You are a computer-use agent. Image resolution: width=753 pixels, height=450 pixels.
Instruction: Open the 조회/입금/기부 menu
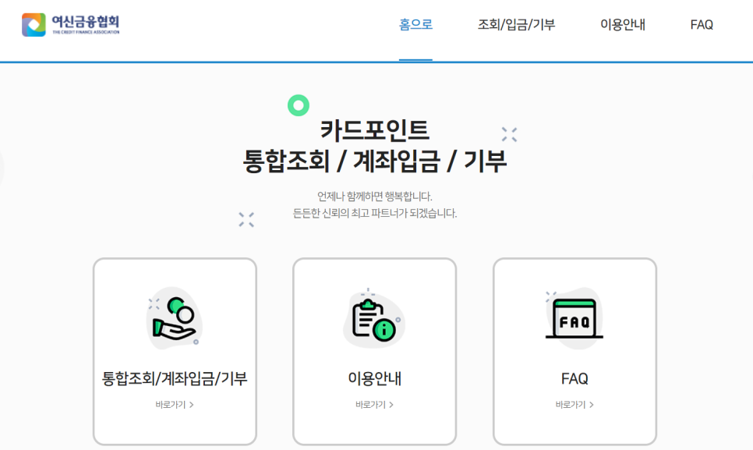pyautogui.click(x=516, y=24)
